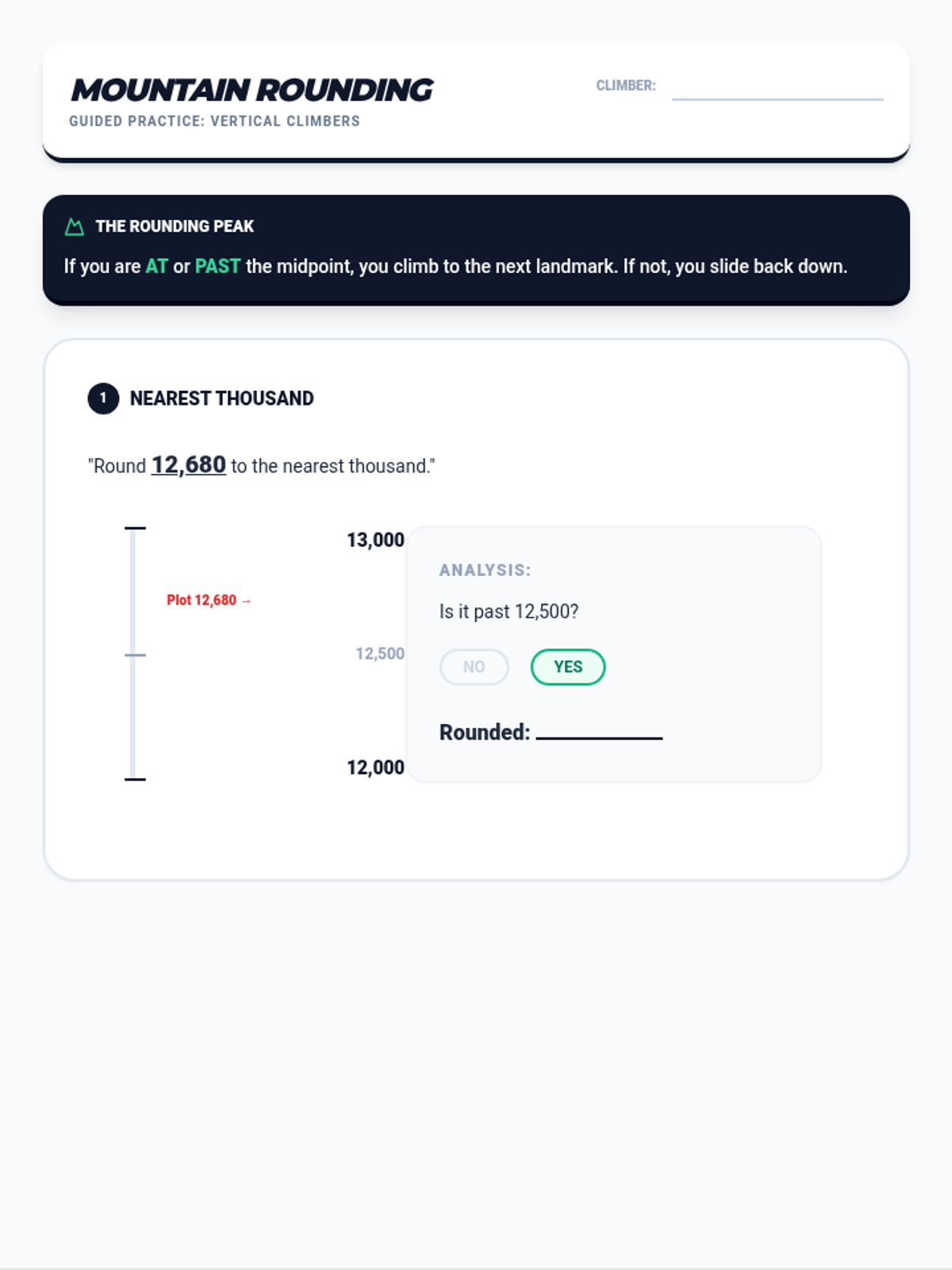Click the Nearest Thousand section heading
The width and height of the screenshot is (952, 1270).
click(x=221, y=398)
